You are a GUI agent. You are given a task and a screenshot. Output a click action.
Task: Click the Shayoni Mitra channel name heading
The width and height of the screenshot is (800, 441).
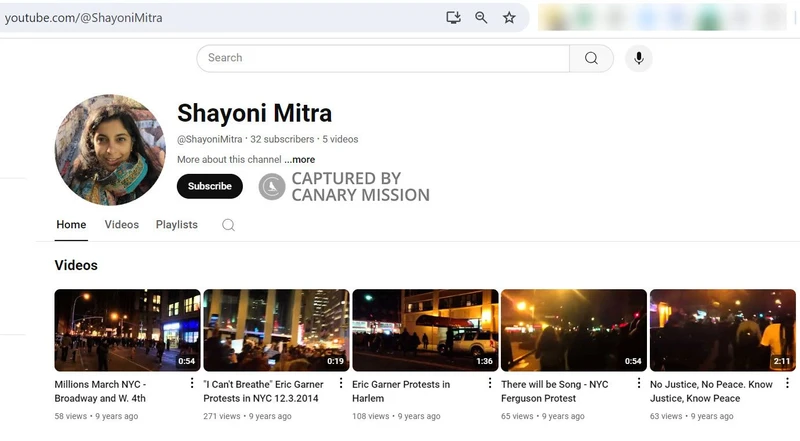click(x=255, y=113)
